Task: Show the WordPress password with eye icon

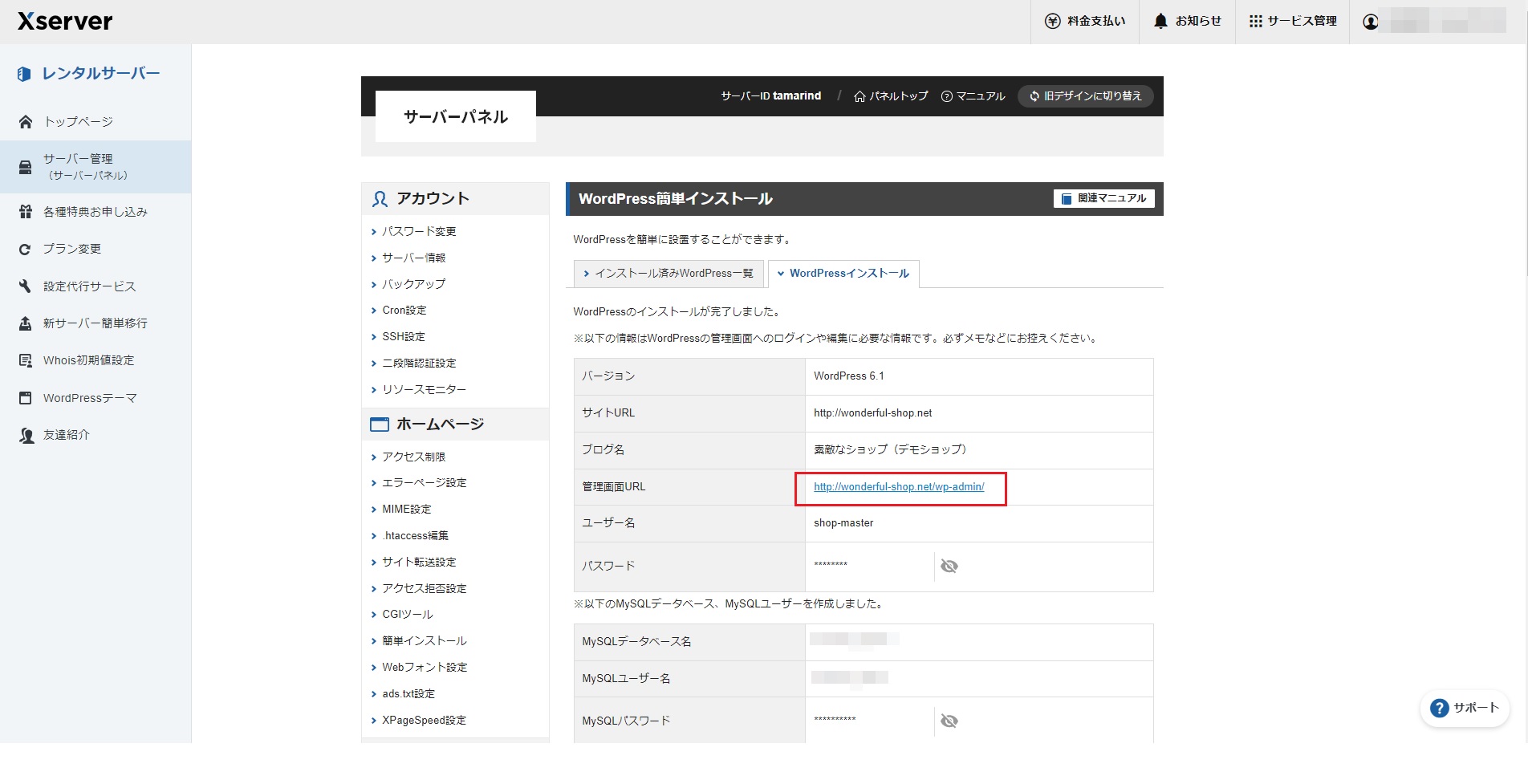Action: [949, 567]
